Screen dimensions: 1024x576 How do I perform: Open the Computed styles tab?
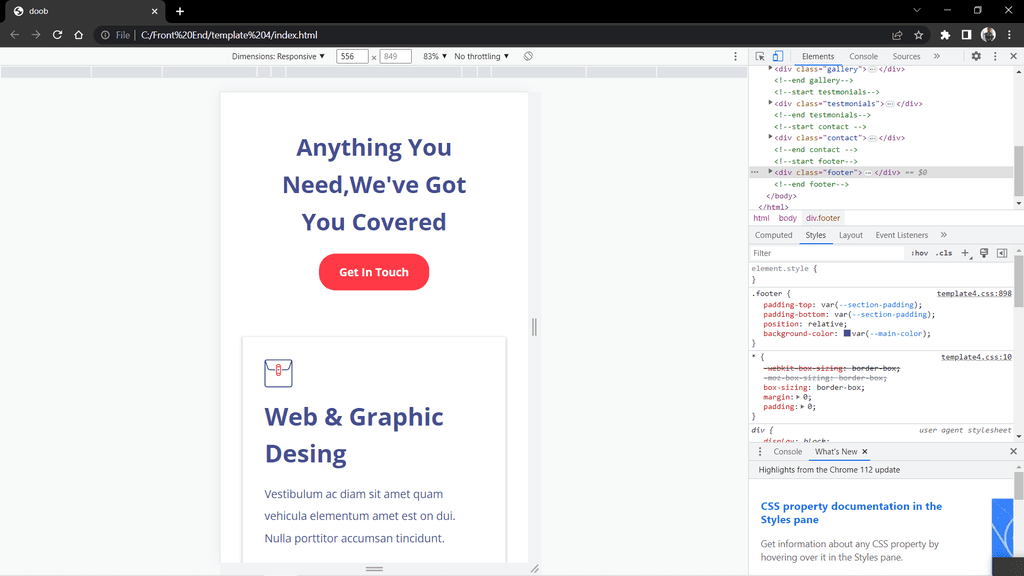[x=773, y=235]
